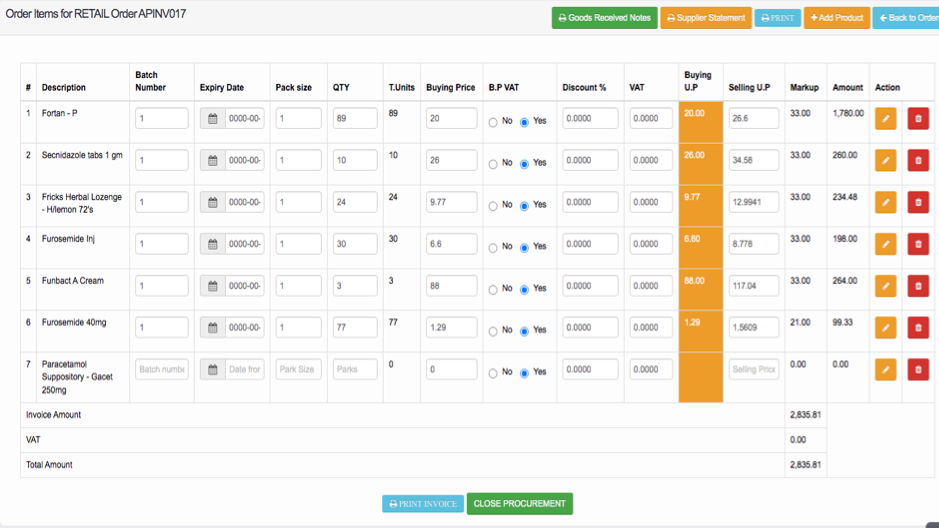
Task: Open expiry calendar for Secnidazole tabs
Action: [x=213, y=160]
